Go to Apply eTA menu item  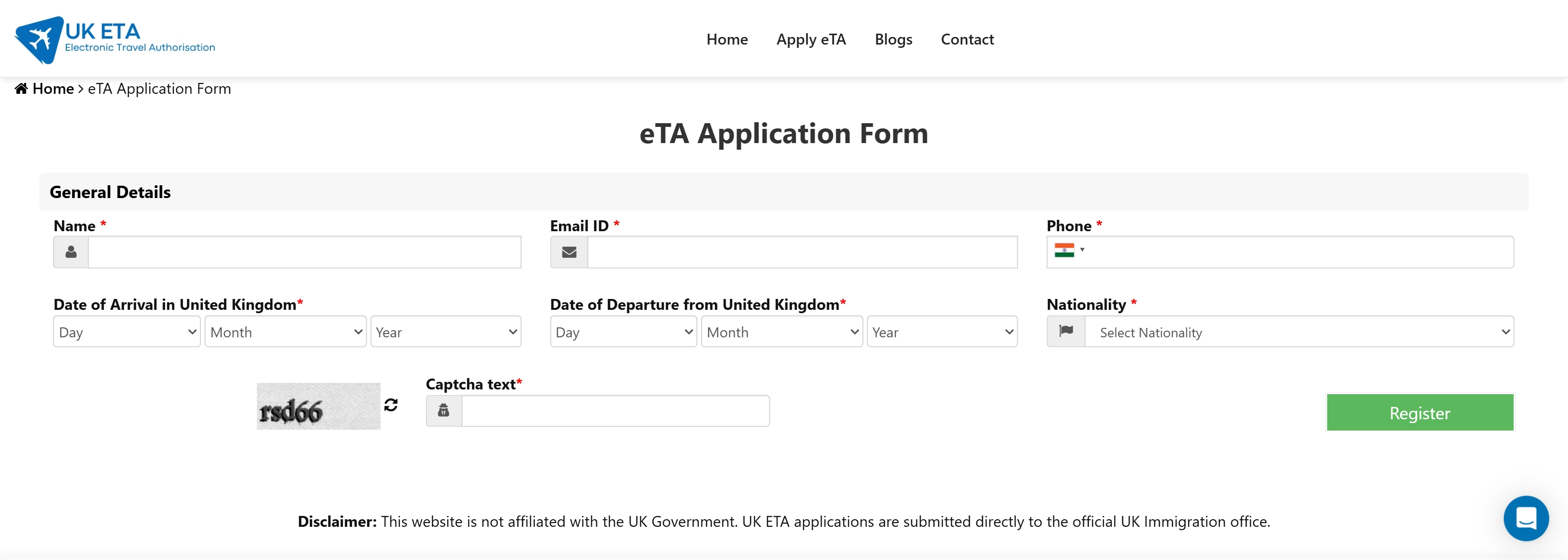pos(811,40)
